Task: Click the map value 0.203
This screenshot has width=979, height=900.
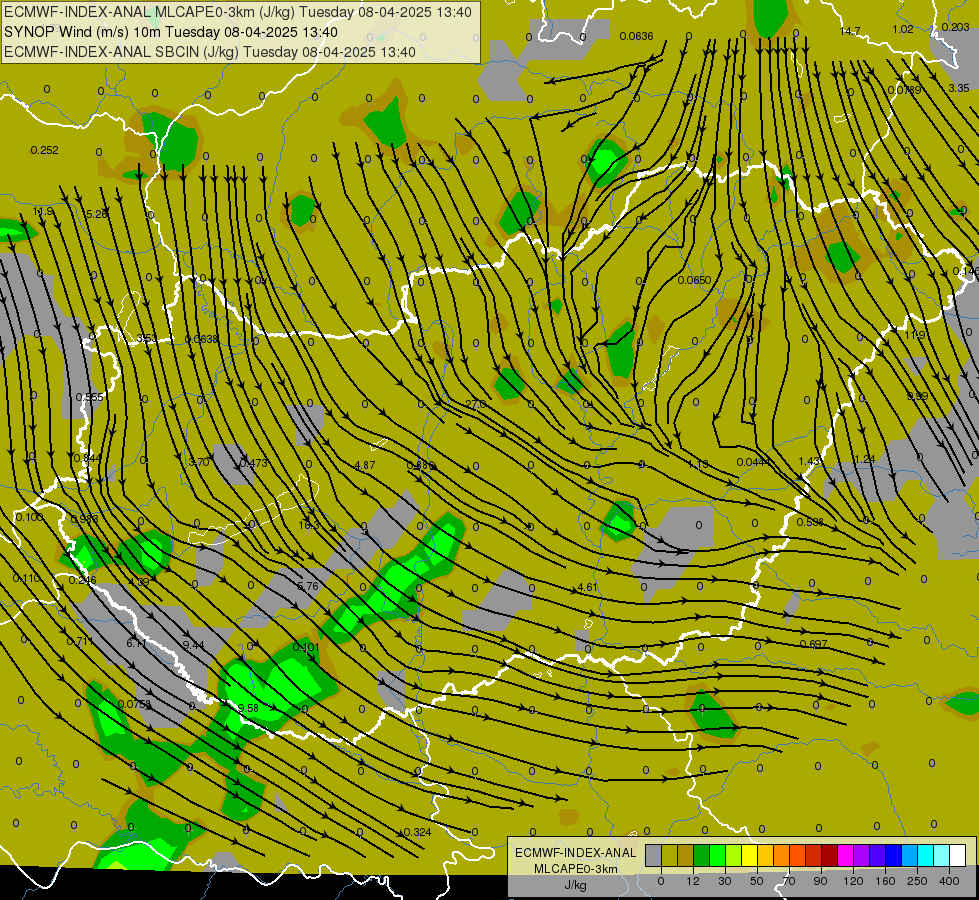Action: pyautogui.click(x=955, y=27)
